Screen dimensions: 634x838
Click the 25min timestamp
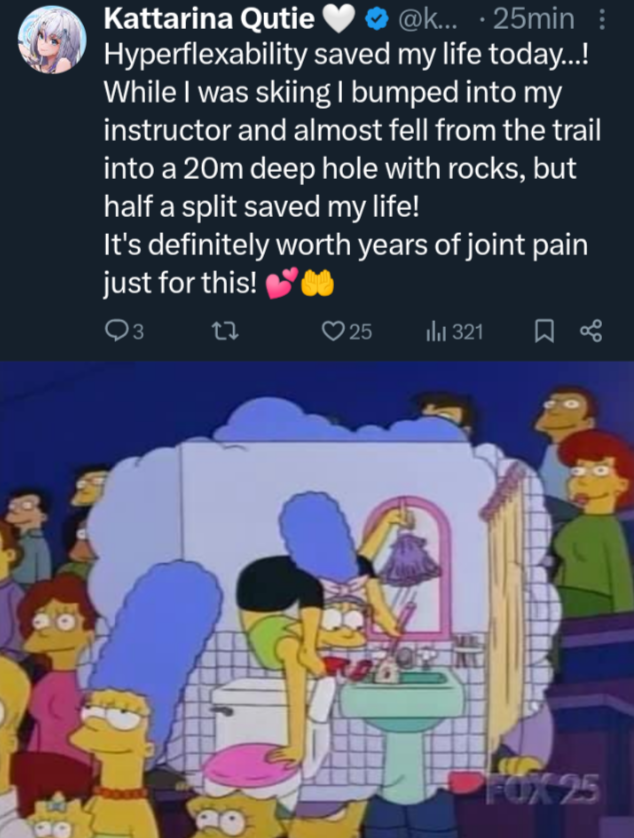pyautogui.click(x=534, y=19)
